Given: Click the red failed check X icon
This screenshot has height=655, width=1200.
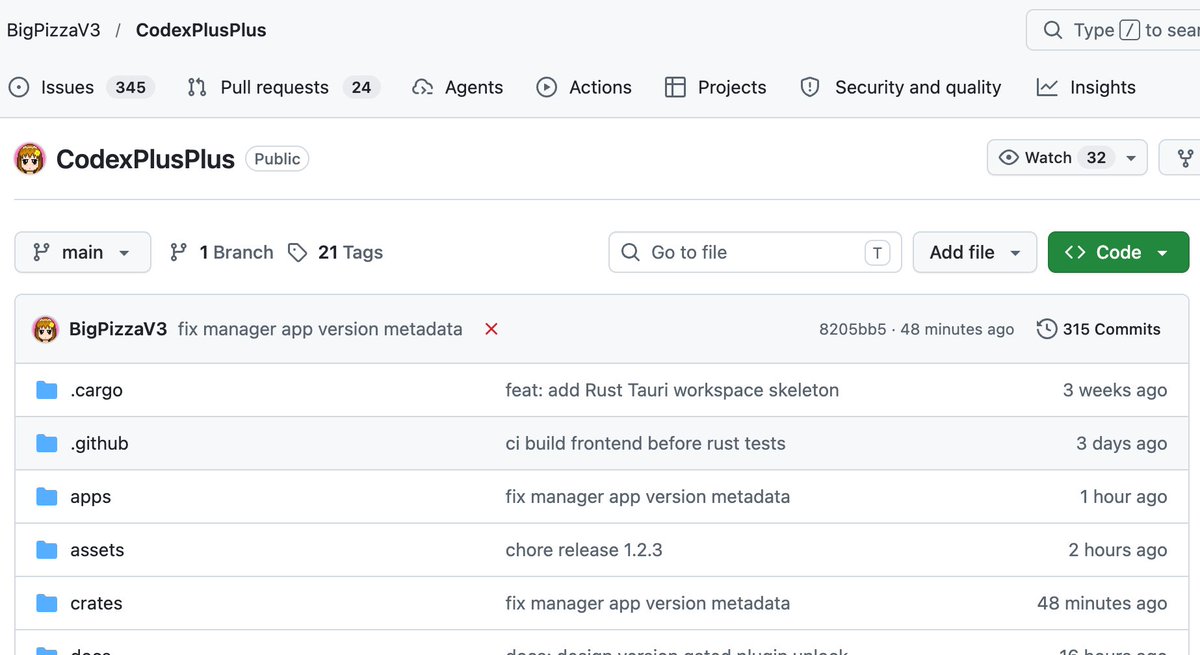Looking at the screenshot, I should point(491,329).
